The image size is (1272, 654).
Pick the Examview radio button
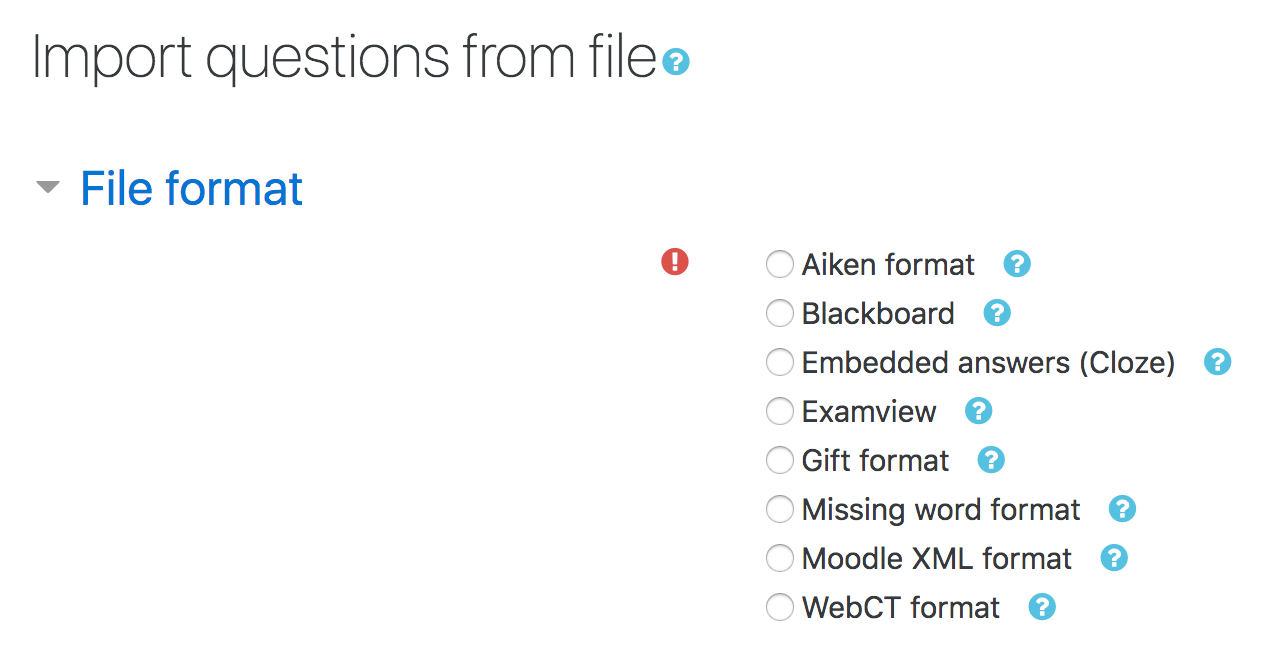pos(779,411)
